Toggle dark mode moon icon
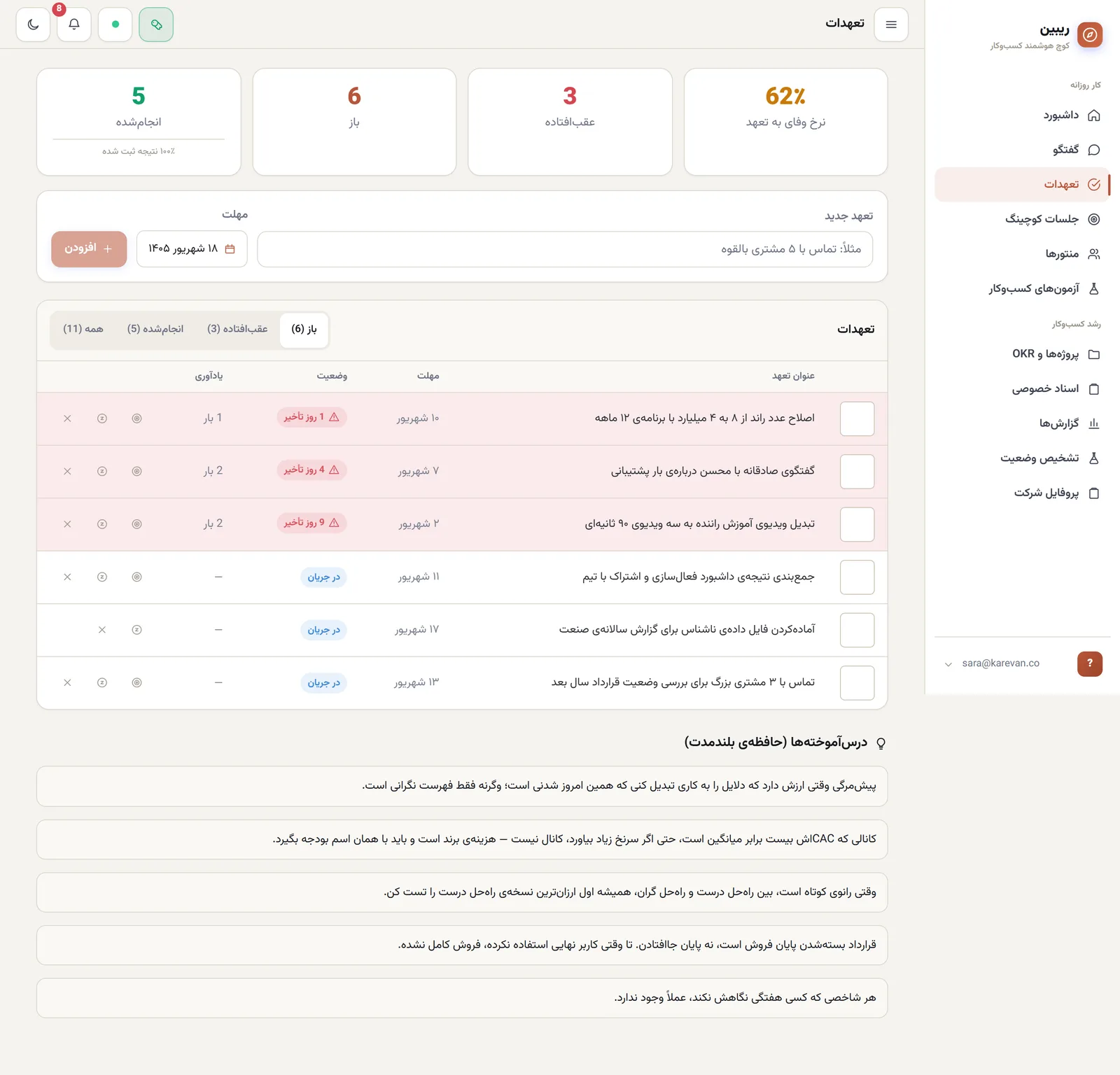This screenshot has width=1120, height=1075. tap(33, 24)
